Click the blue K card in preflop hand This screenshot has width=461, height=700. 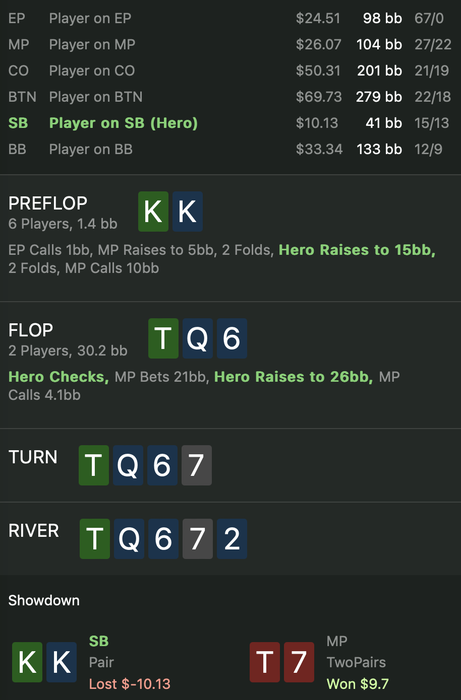(187, 212)
